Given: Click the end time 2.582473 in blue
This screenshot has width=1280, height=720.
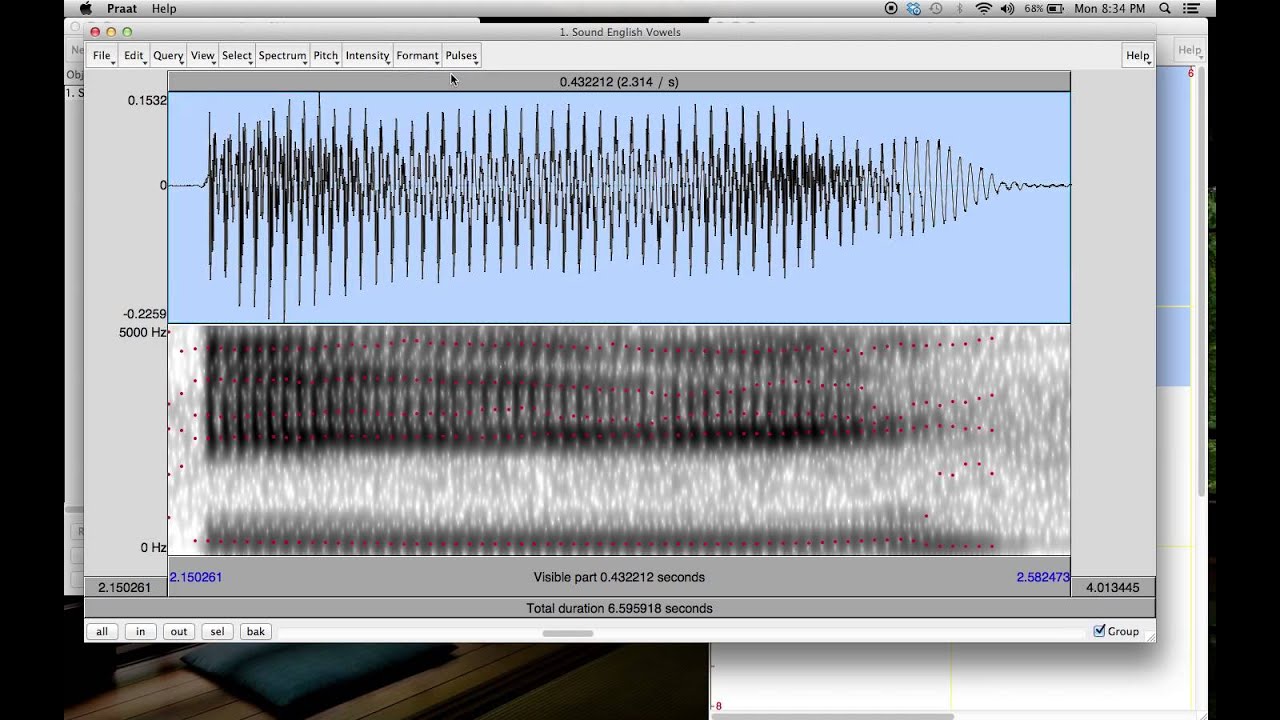Looking at the screenshot, I should 1043,577.
